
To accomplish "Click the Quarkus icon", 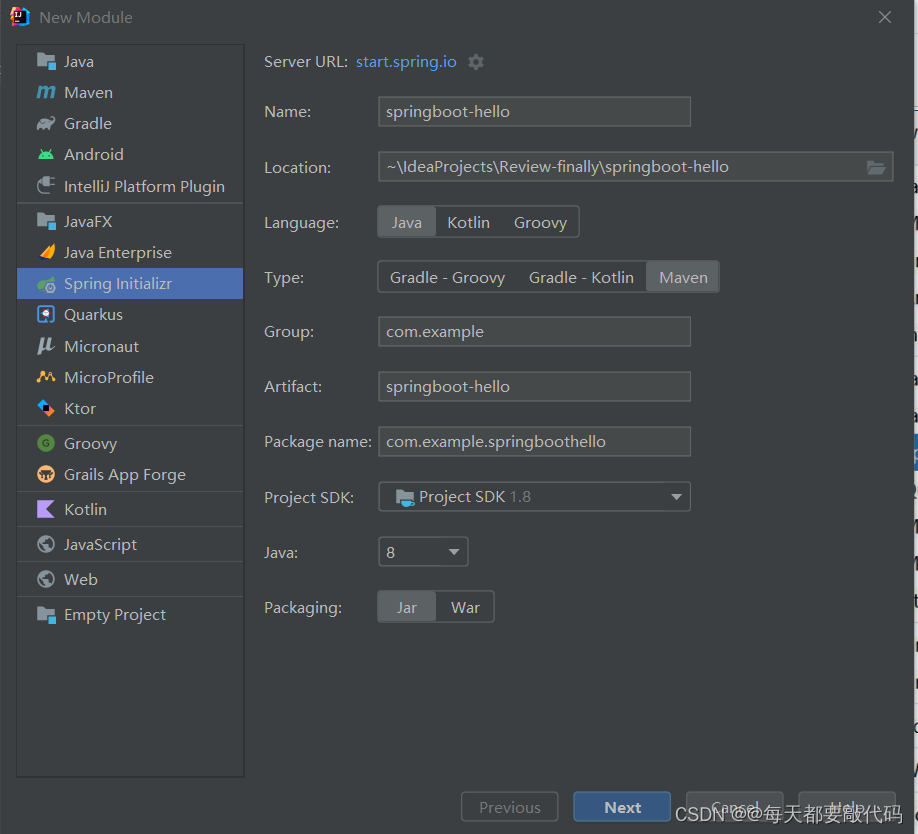I will click(46, 314).
